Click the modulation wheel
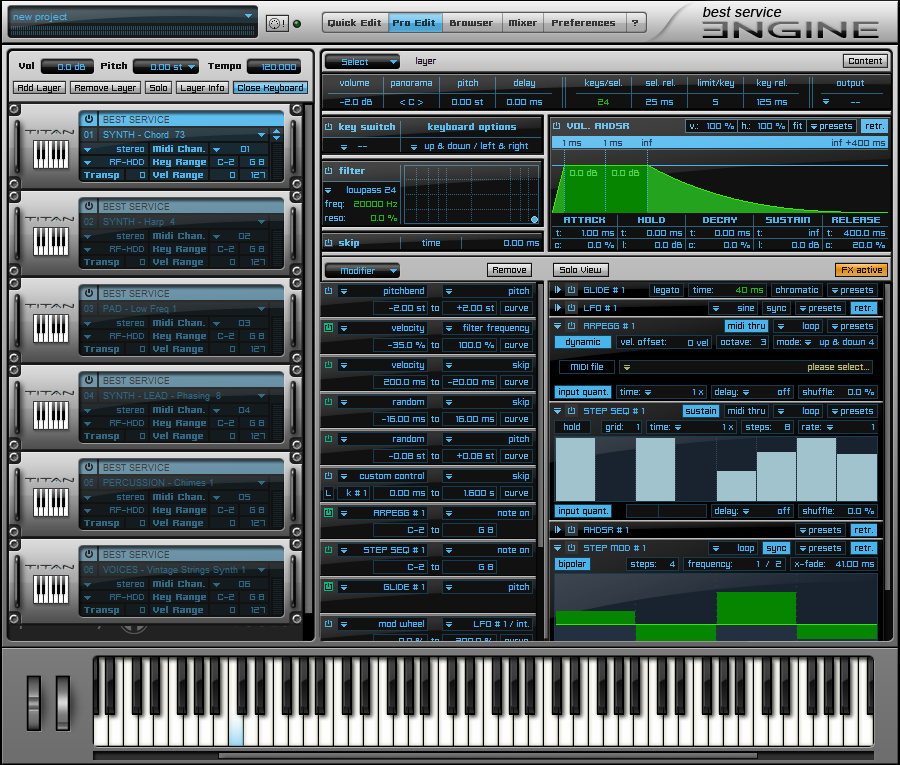 click(x=63, y=702)
